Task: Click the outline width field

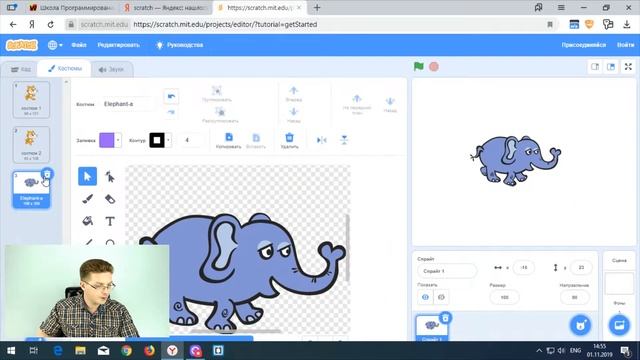Action: pos(191,140)
